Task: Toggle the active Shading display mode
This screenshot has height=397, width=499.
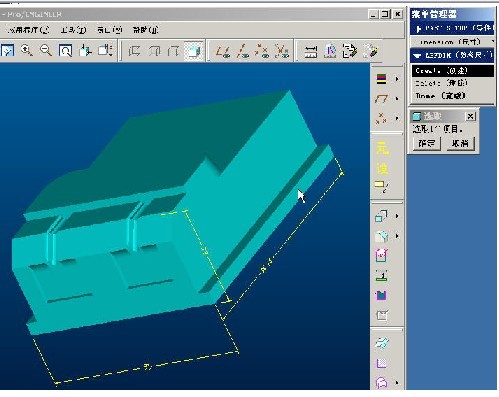Action: coord(194,51)
